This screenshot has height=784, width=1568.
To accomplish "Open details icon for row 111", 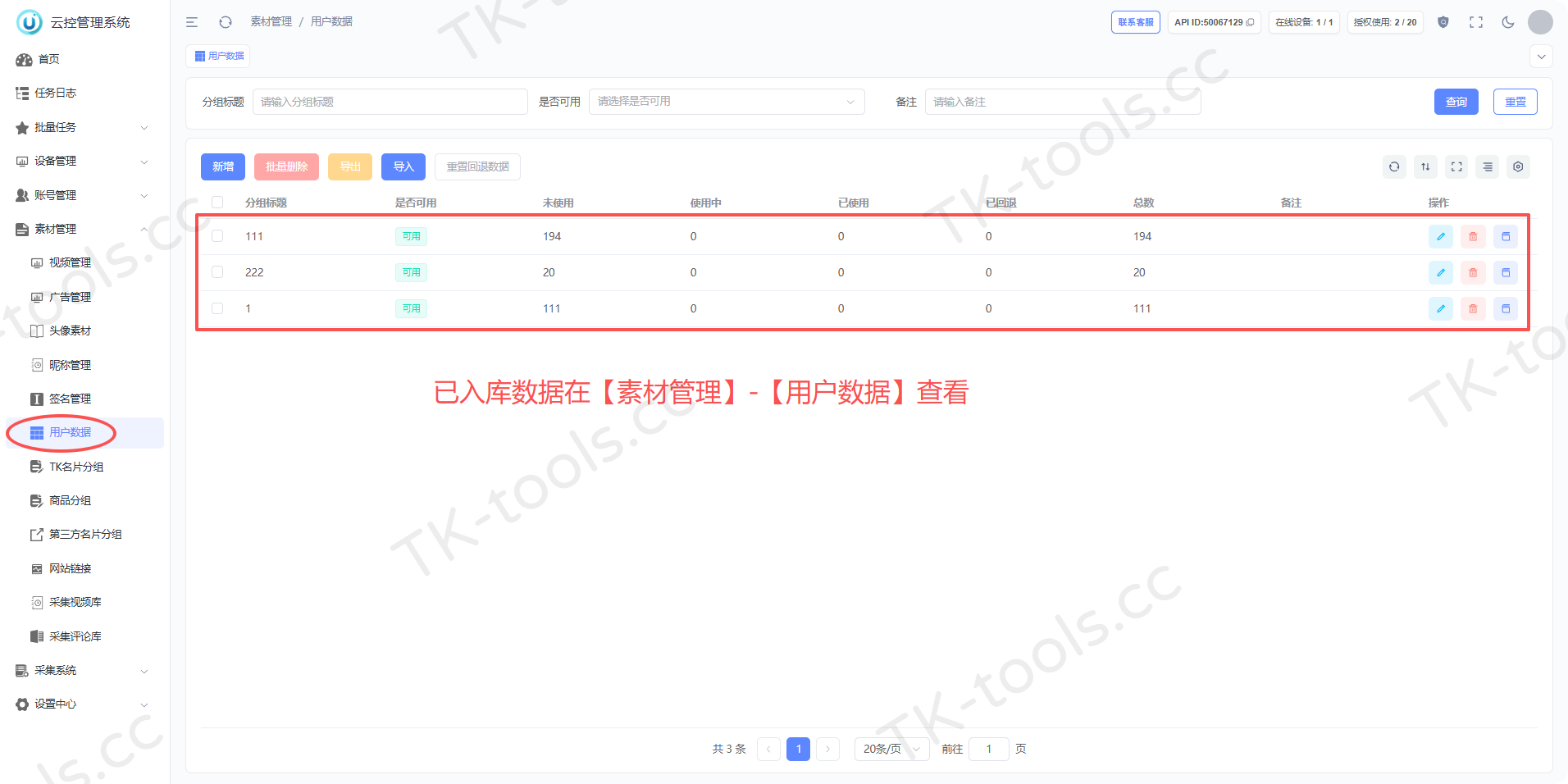I will pyautogui.click(x=1506, y=236).
